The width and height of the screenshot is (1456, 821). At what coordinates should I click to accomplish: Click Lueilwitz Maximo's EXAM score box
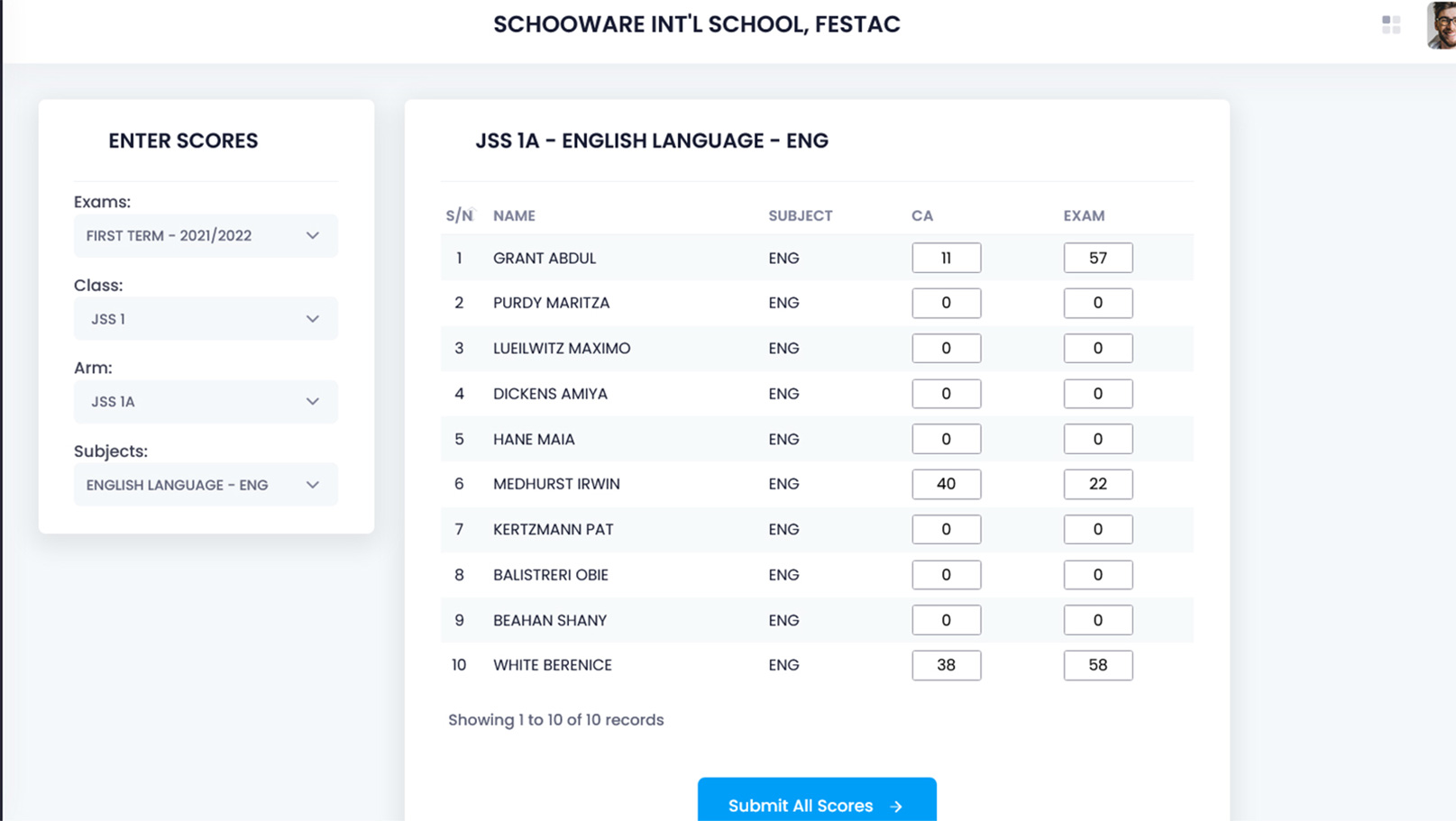click(1098, 348)
